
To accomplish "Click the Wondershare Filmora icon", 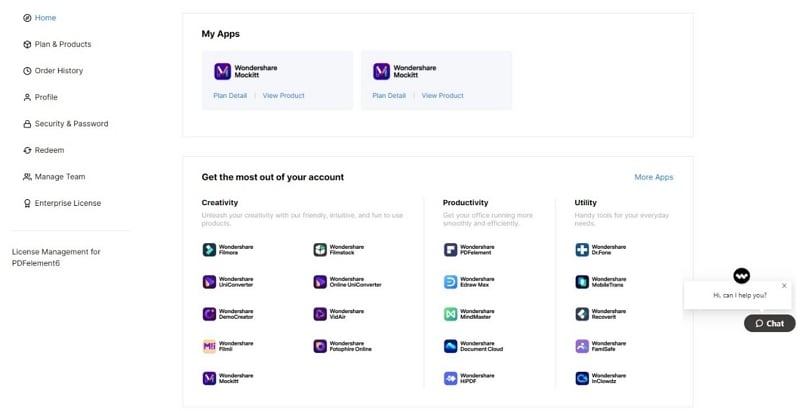I will coord(209,250).
